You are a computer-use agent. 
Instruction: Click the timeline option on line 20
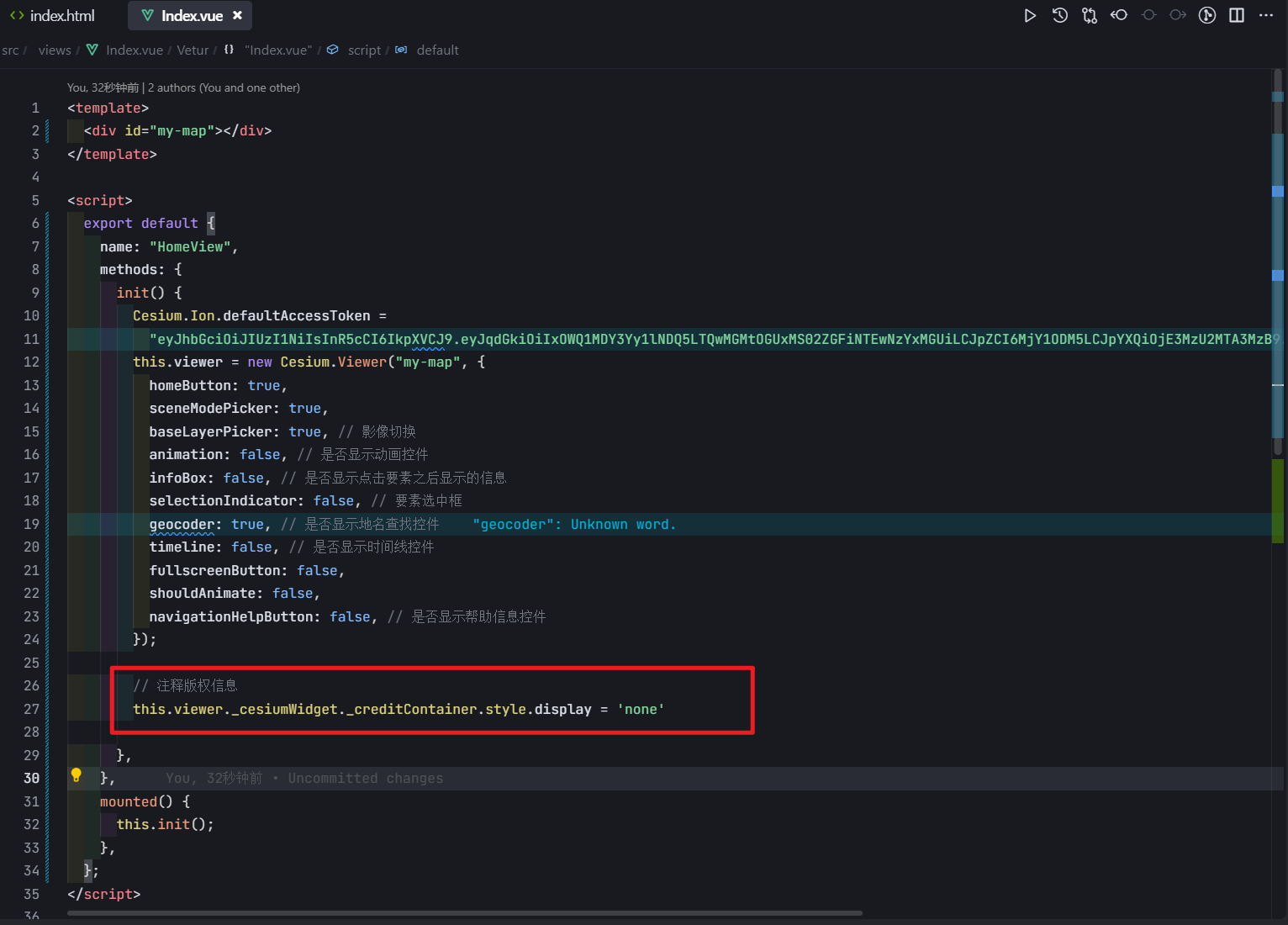click(182, 547)
